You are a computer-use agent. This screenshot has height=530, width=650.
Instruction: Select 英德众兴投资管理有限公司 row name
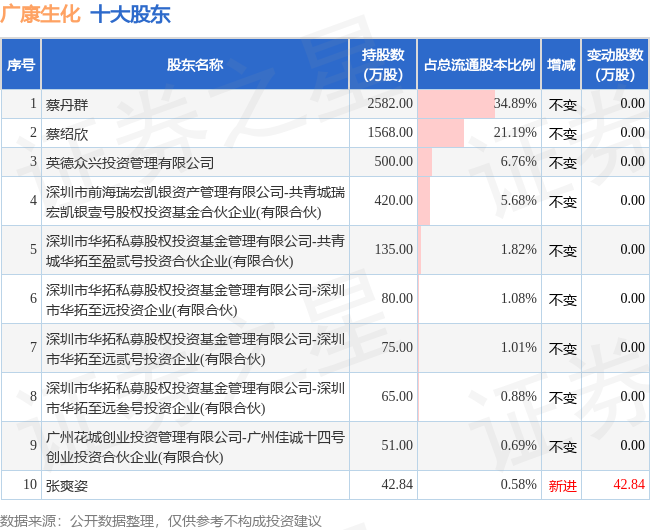pyautogui.click(x=130, y=162)
